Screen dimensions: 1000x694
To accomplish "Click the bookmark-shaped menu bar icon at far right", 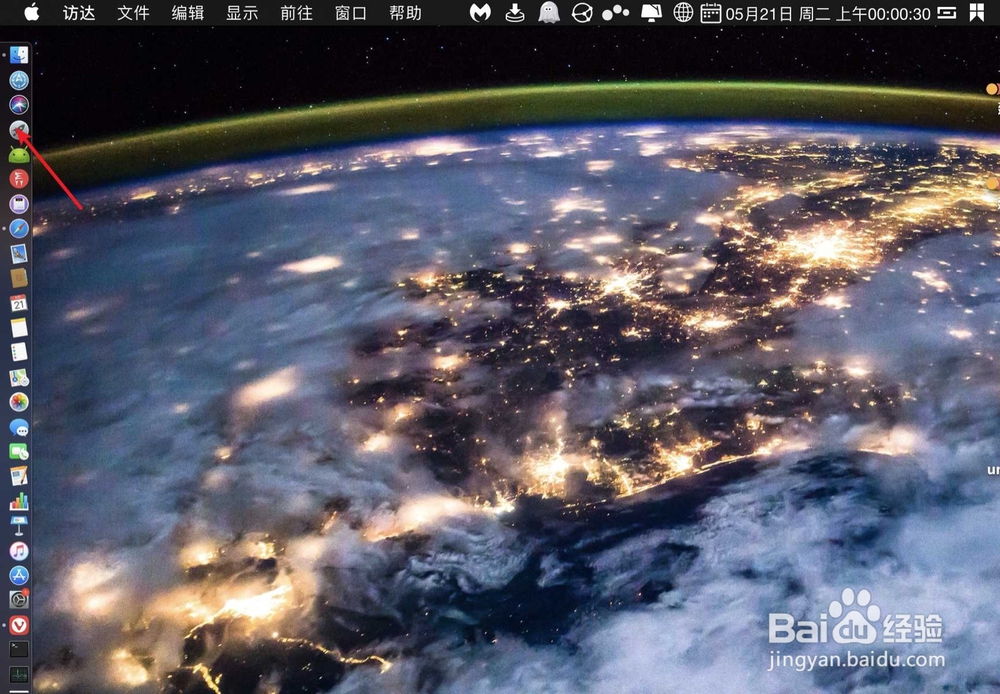I will tap(976, 13).
